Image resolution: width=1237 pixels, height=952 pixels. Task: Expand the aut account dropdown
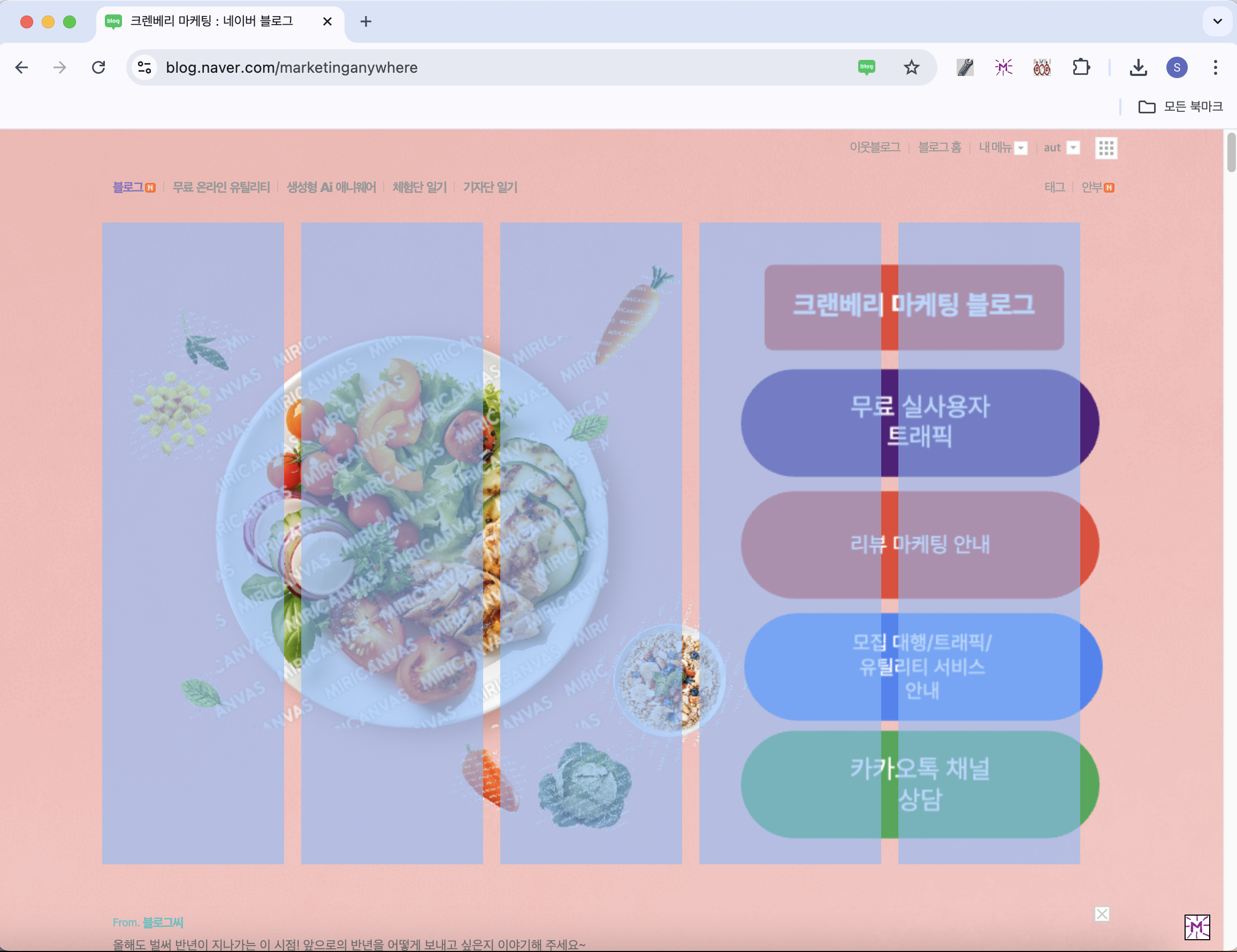tap(1073, 148)
